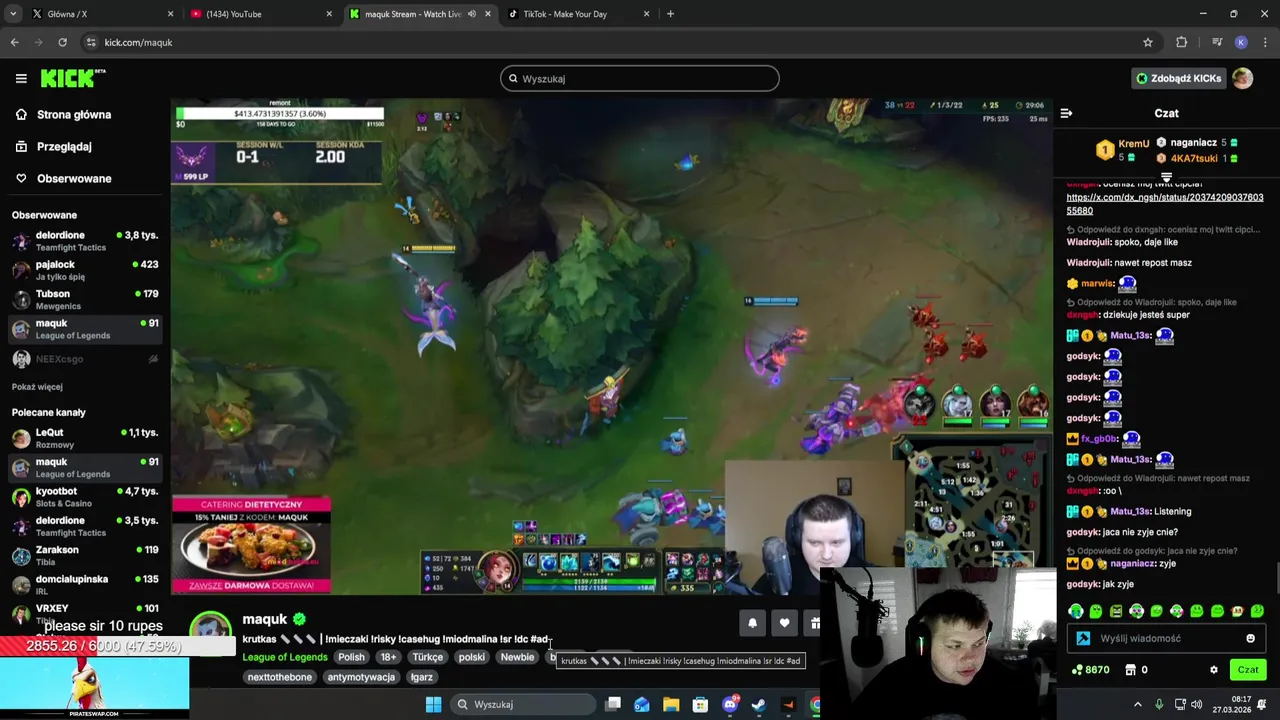Switch to TikTok - Make Your Day tab
Viewport: 1280px width, 720px height.
point(580,14)
